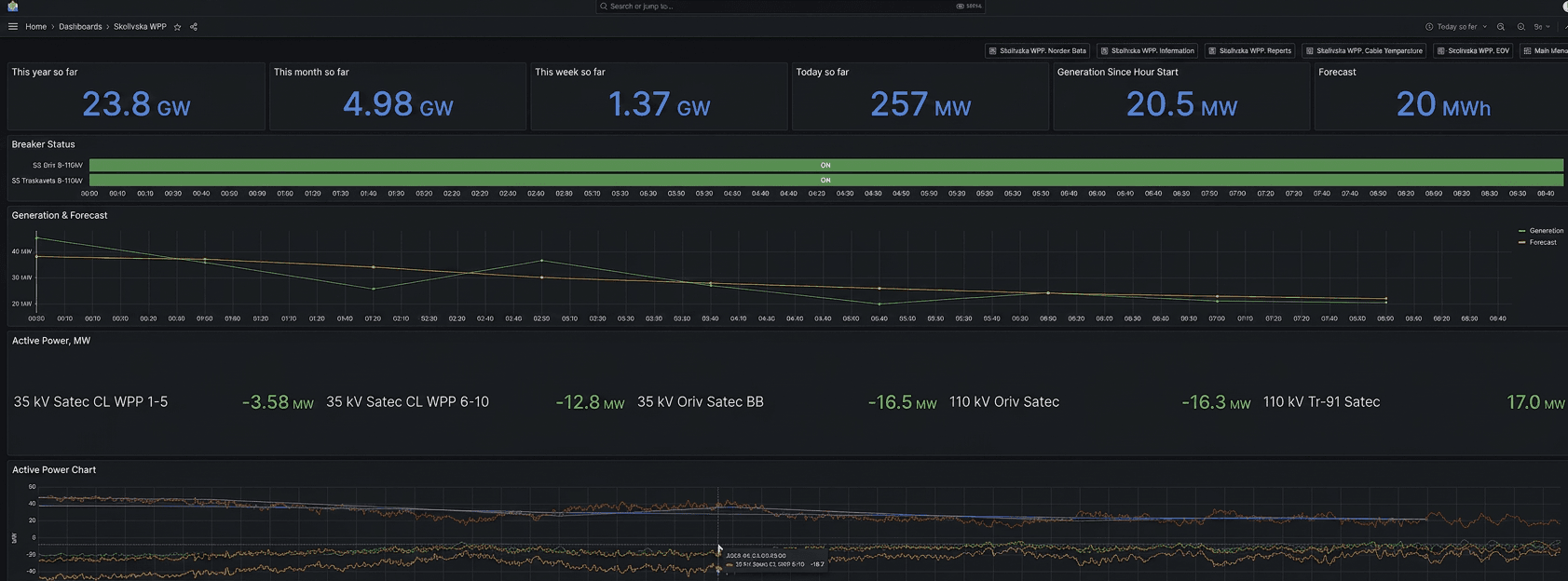This screenshot has width=1568, height=581.
Task: Click the '35 kV Satec CL WPP 1-5' label
Action: pos(90,402)
